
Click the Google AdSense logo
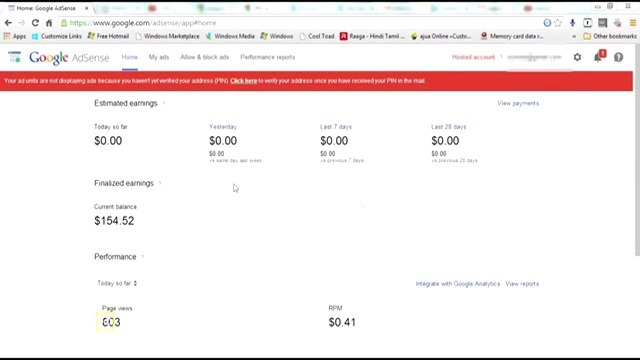click(x=69, y=58)
